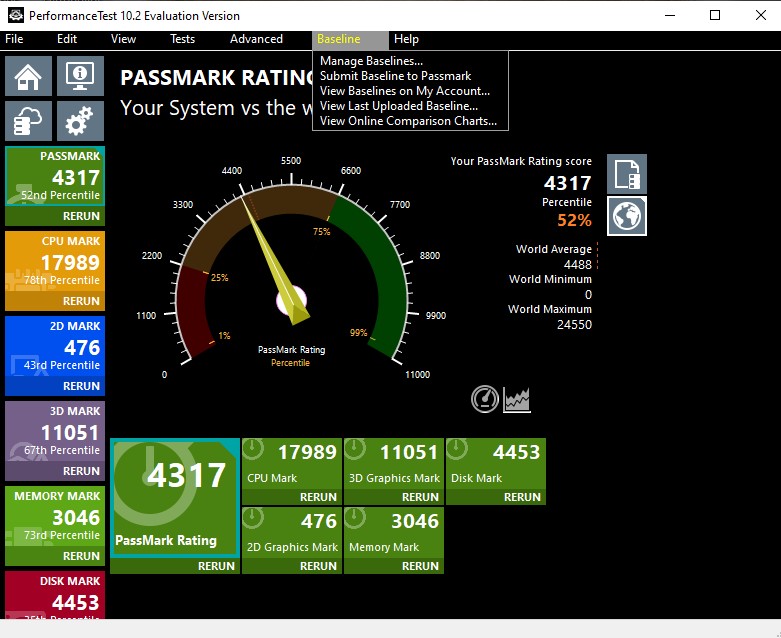Image resolution: width=781 pixels, height=638 pixels.
Task: Click the large 4317 PassMark Rating tile
Action: pos(175,498)
